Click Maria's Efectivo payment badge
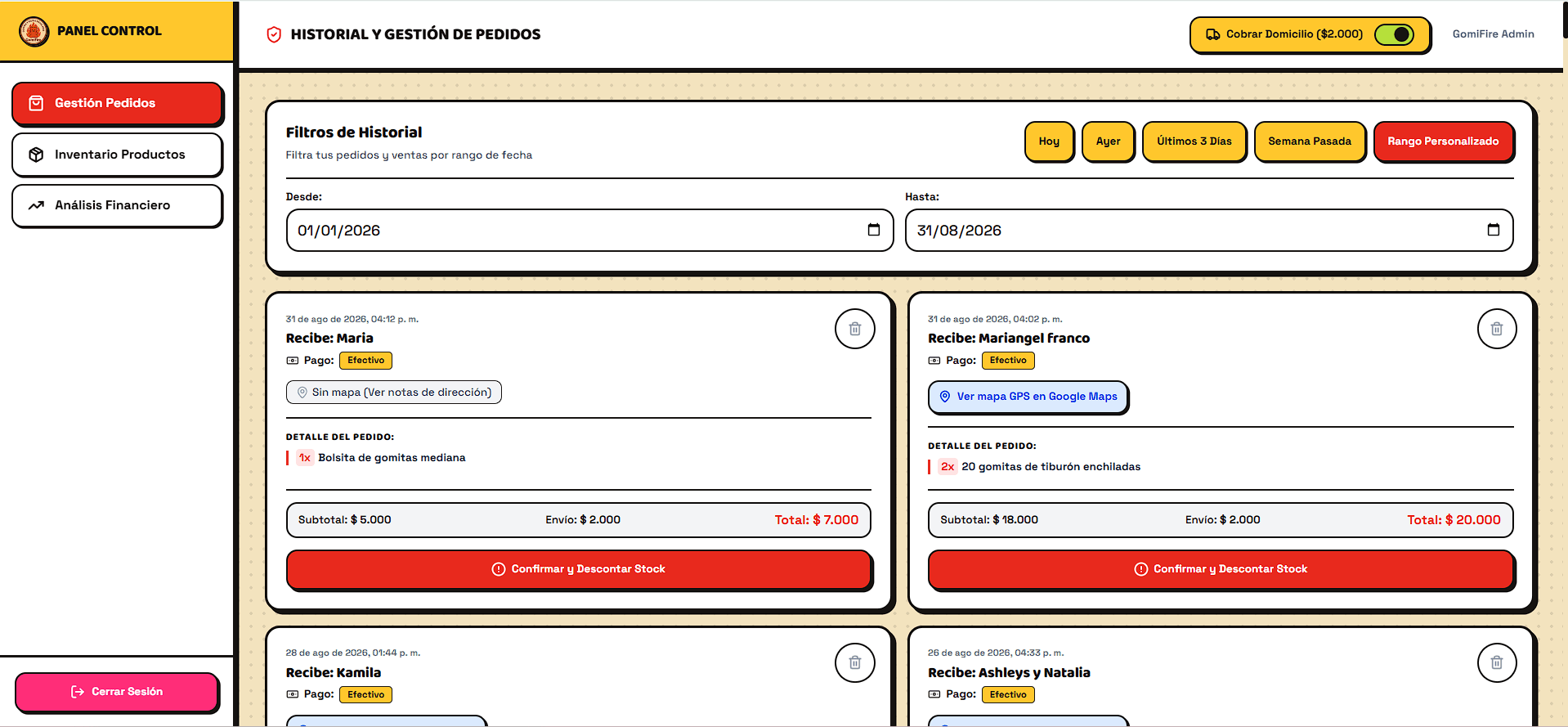This screenshot has height=727, width=1568. click(x=365, y=361)
